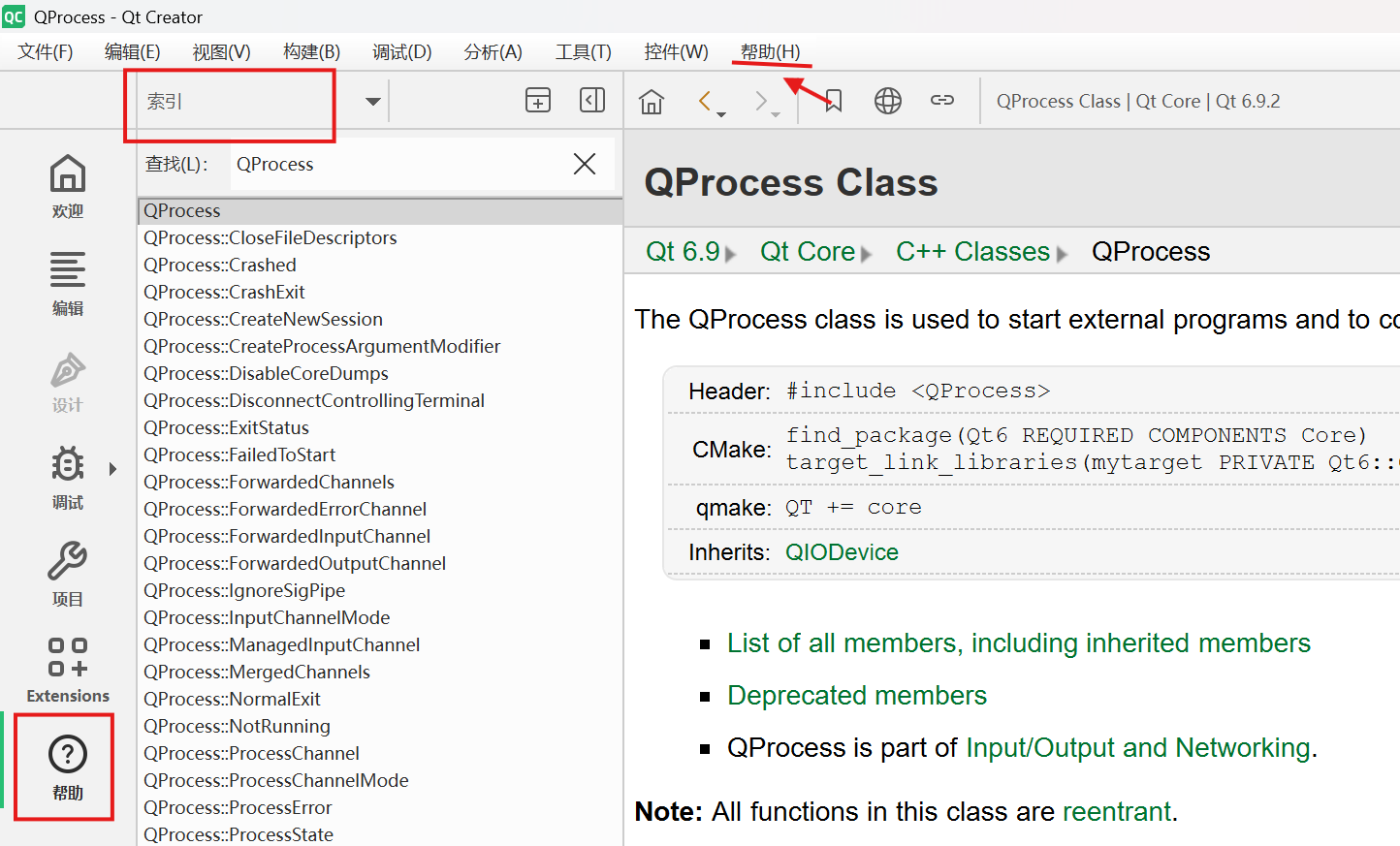Select QProcess::FailedToStart entry
1400x846 pixels.
(x=380, y=455)
